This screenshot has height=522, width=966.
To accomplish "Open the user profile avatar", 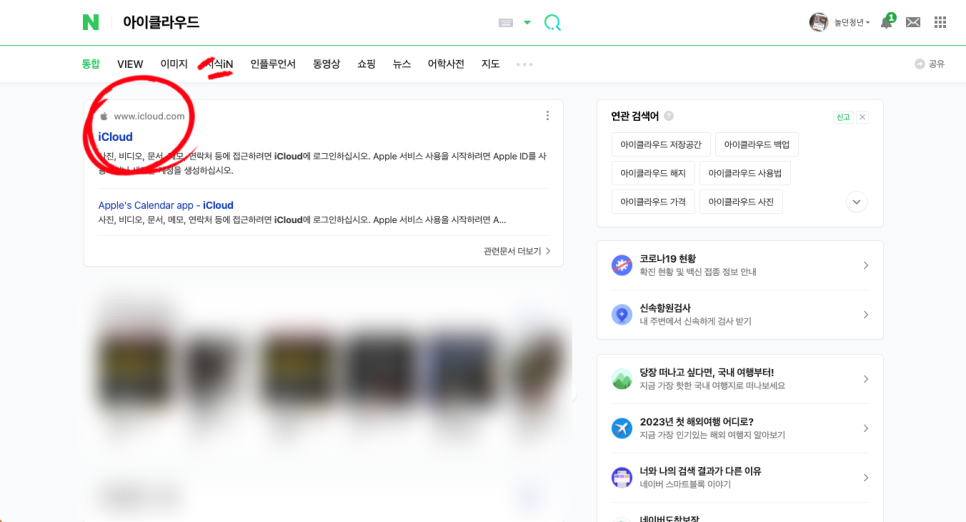I will click(818, 22).
